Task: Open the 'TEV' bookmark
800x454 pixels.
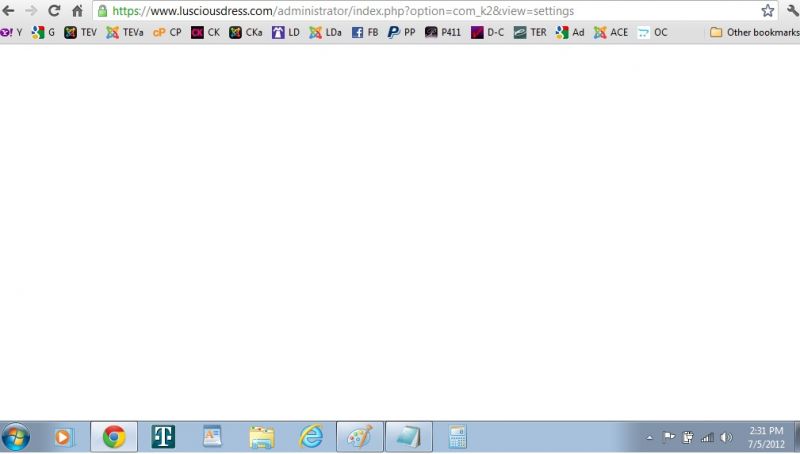Action: tap(80, 32)
